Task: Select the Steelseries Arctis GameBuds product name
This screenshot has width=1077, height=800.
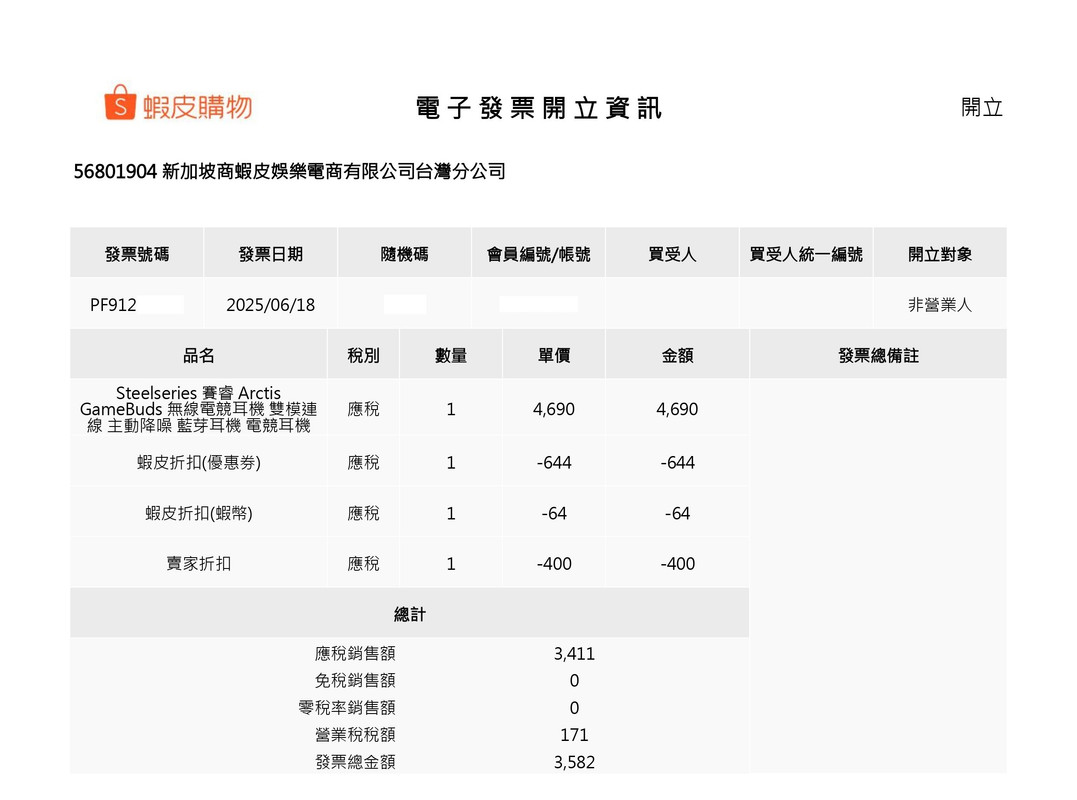Action: tap(199, 409)
